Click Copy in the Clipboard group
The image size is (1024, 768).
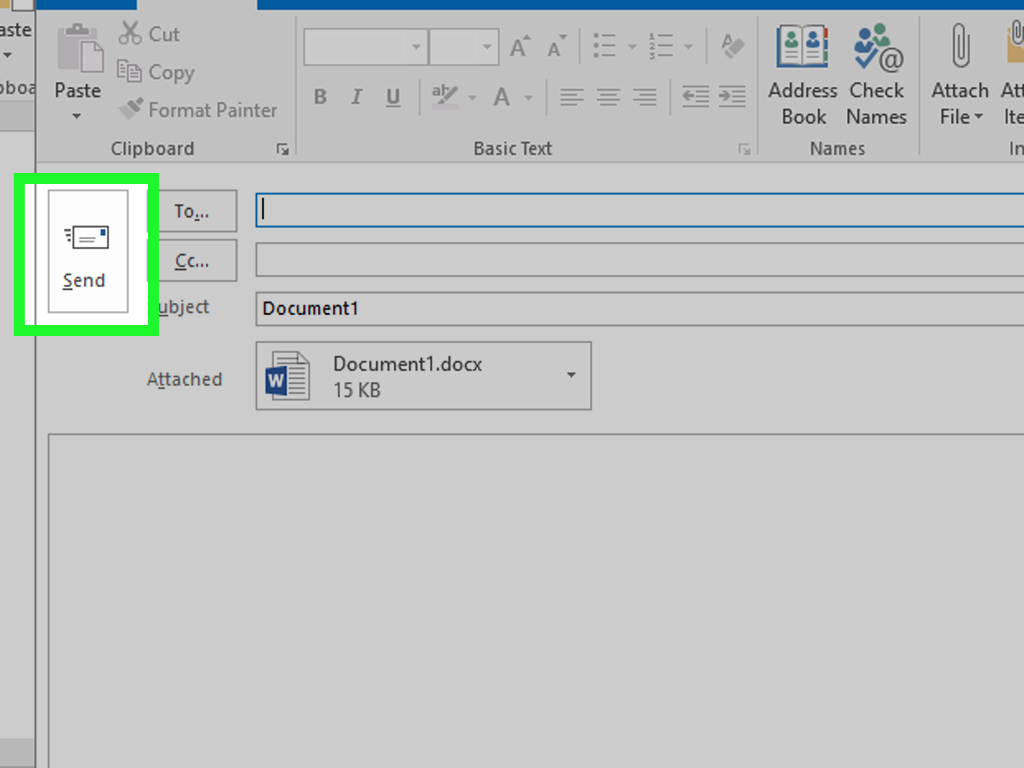pos(156,72)
